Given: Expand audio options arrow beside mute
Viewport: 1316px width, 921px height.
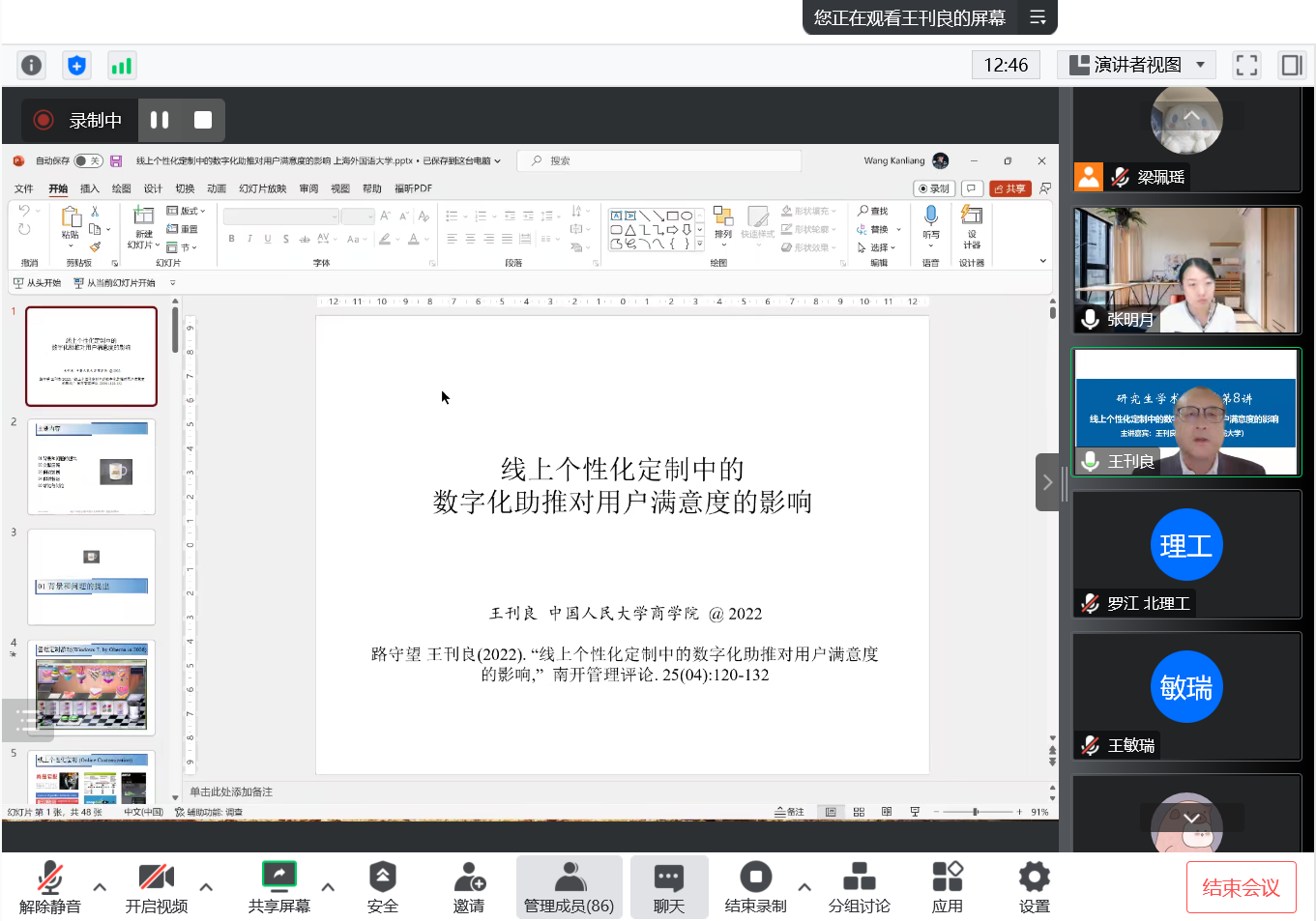Looking at the screenshot, I should (100, 886).
